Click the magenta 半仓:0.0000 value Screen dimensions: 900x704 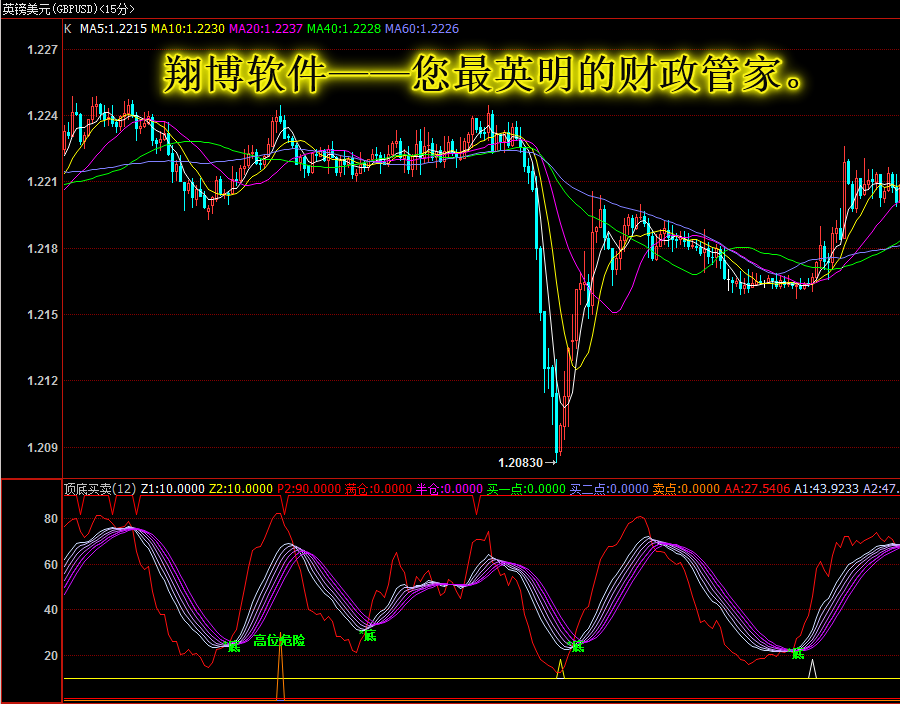click(x=449, y=489)
